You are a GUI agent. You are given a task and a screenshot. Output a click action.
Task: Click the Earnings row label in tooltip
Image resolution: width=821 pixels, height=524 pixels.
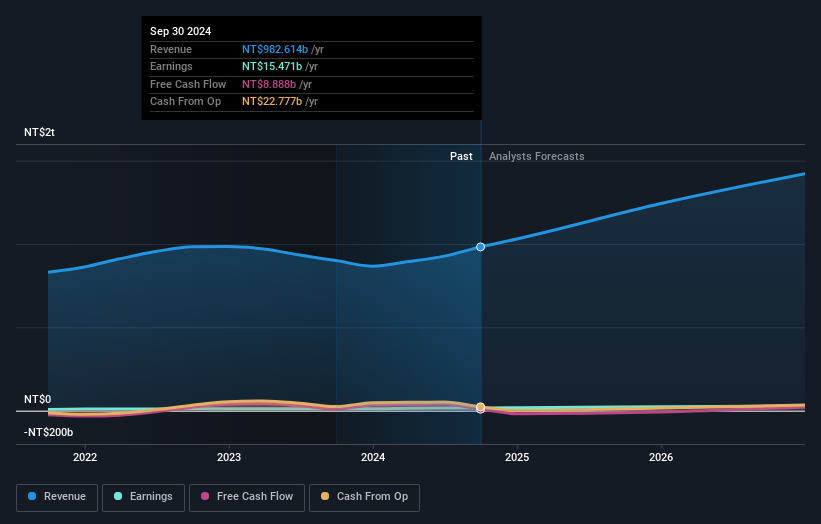coord(171,66)
